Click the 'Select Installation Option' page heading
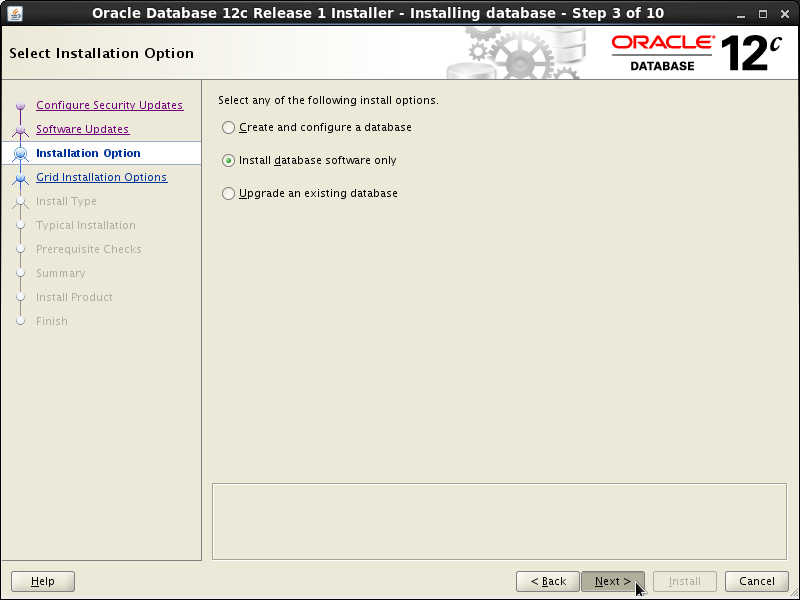The width and height of the screenshot is (800, 600). pos(102,53)
